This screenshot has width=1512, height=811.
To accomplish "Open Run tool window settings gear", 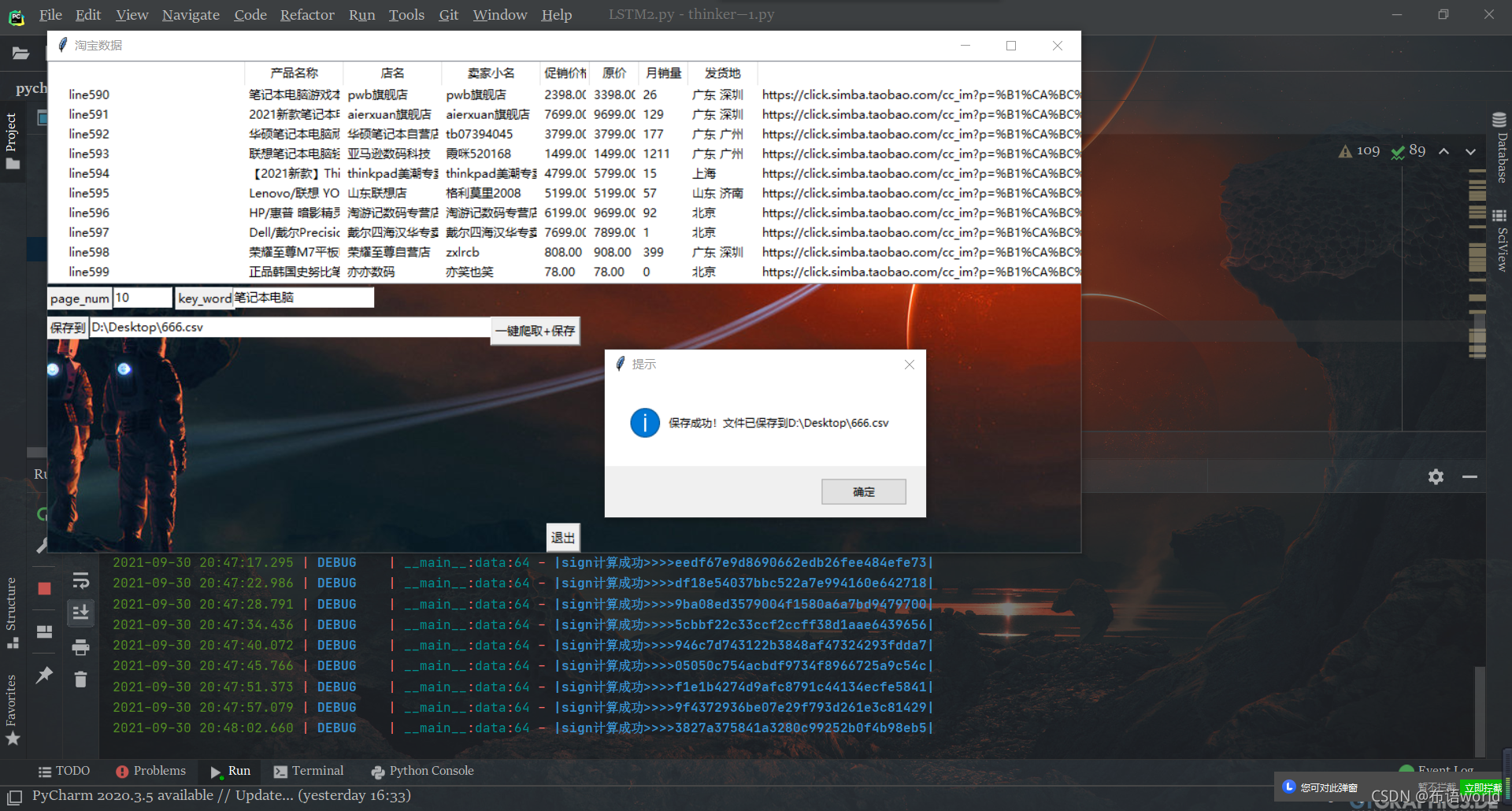I will point(1436,476).
